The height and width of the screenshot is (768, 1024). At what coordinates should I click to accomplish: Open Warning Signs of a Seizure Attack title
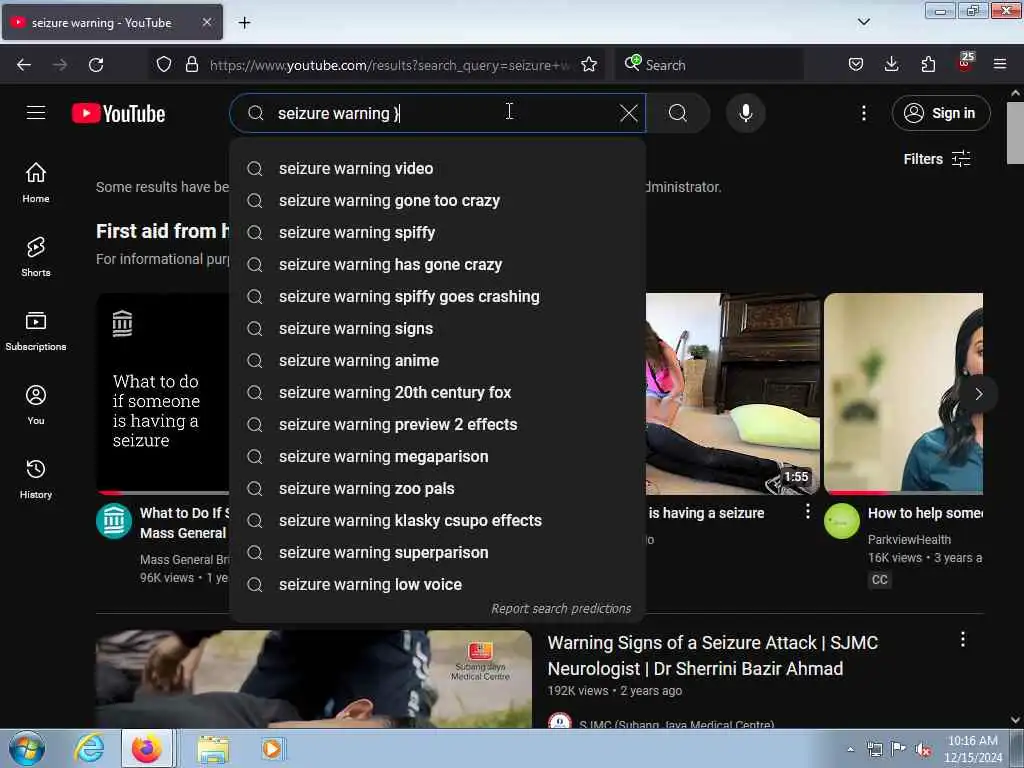(712, 656)
